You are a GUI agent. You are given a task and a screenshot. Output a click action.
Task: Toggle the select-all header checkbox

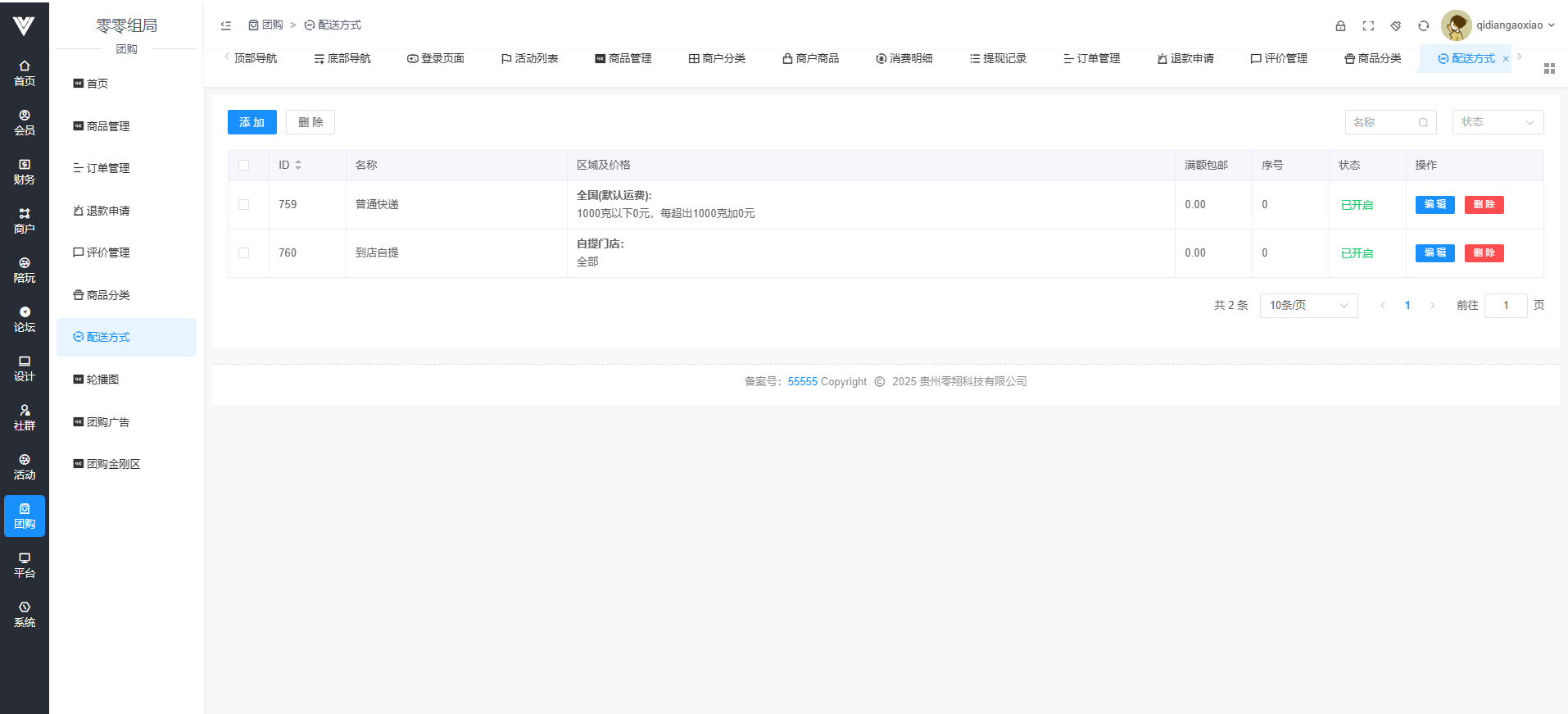(243, 166)
